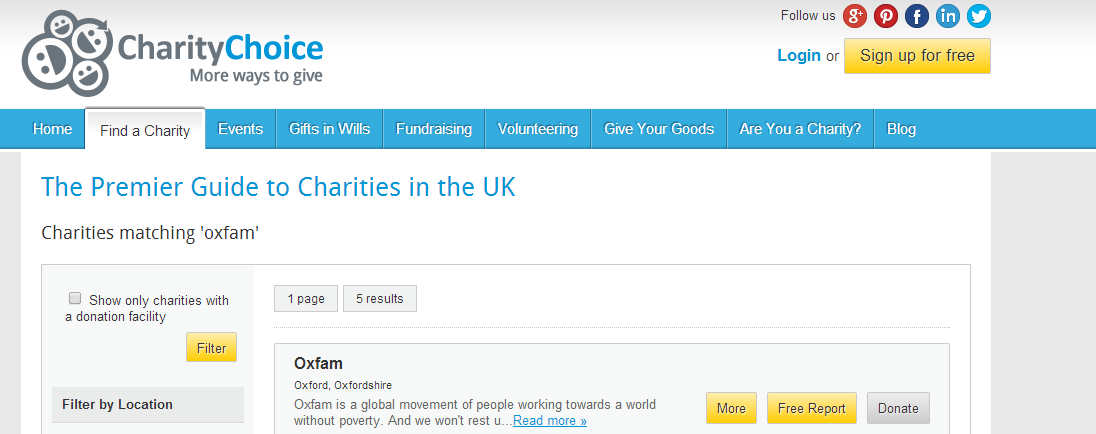The height and width of the screenshot is (434, 1096).
Task: Go to the Home menu item
Action: pos(52,129)
